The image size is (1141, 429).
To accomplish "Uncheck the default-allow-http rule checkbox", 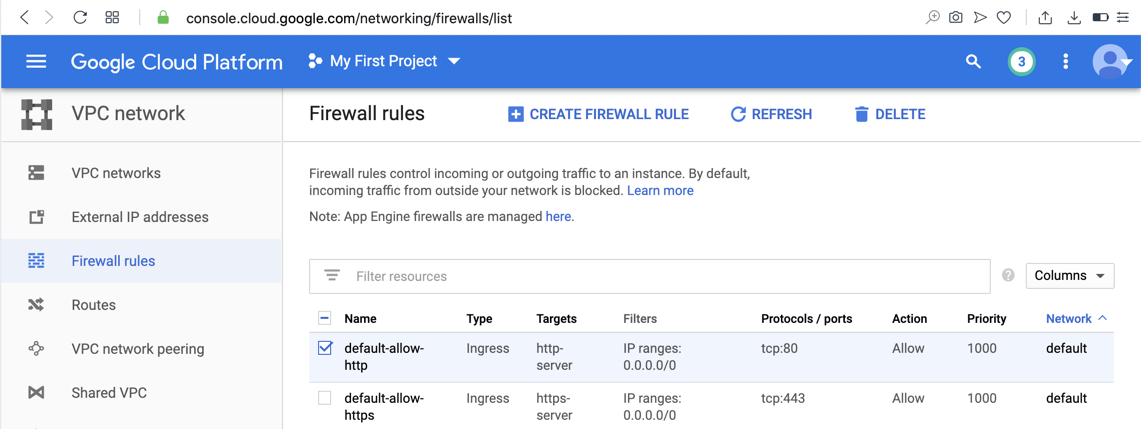I will pyautogui.click(x=325, y=348).
